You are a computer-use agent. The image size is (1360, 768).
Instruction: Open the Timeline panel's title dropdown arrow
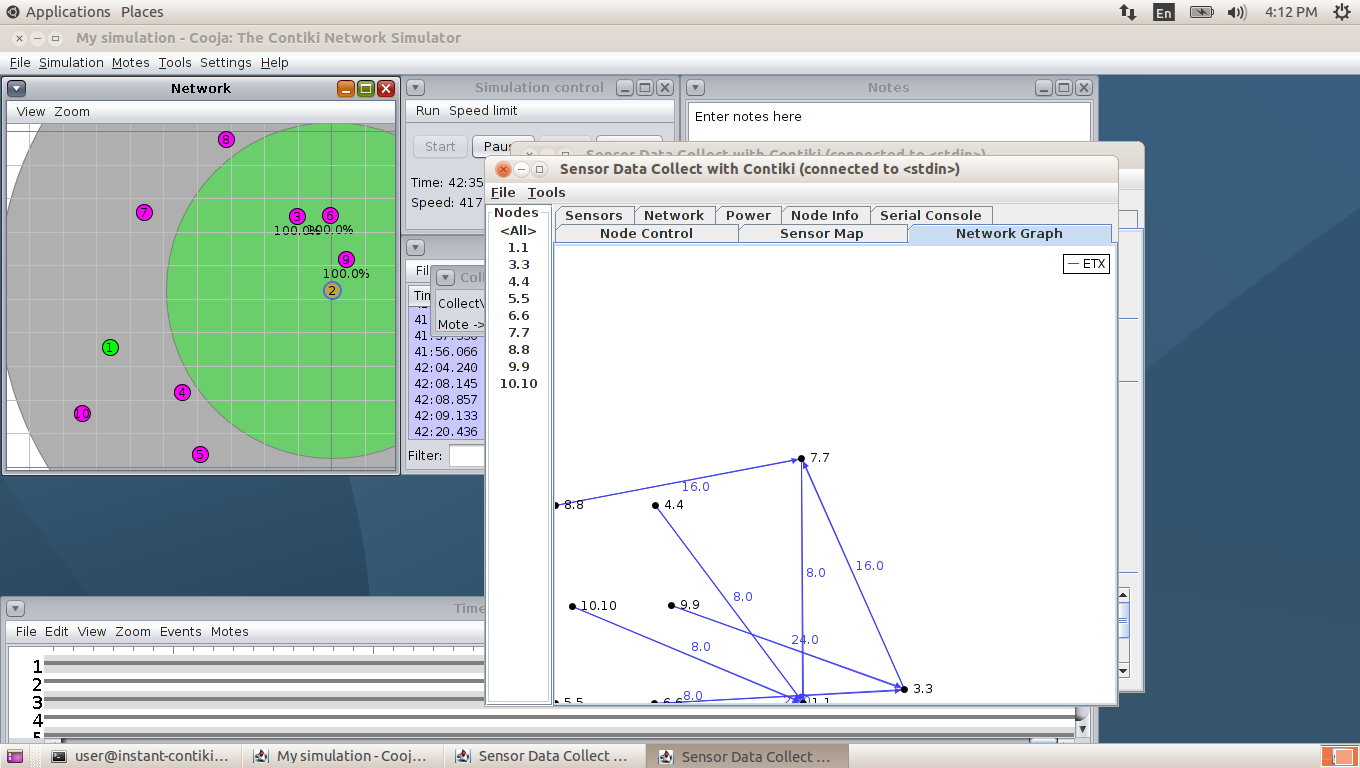pos(16,608)
